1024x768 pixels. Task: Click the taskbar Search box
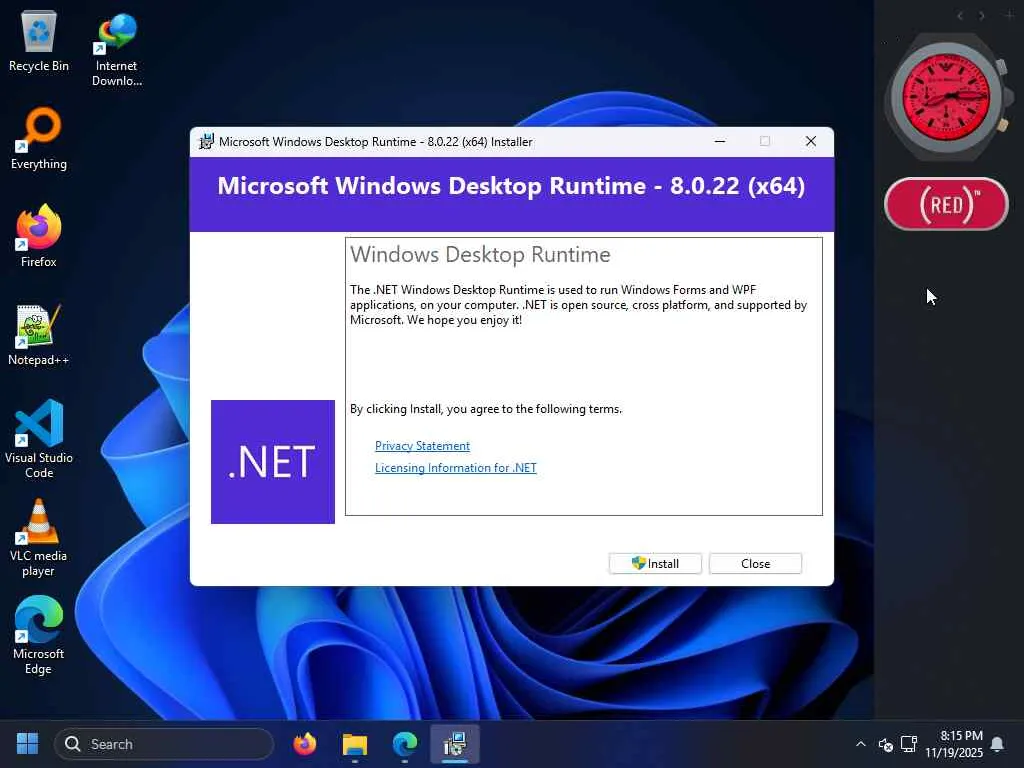163,744
